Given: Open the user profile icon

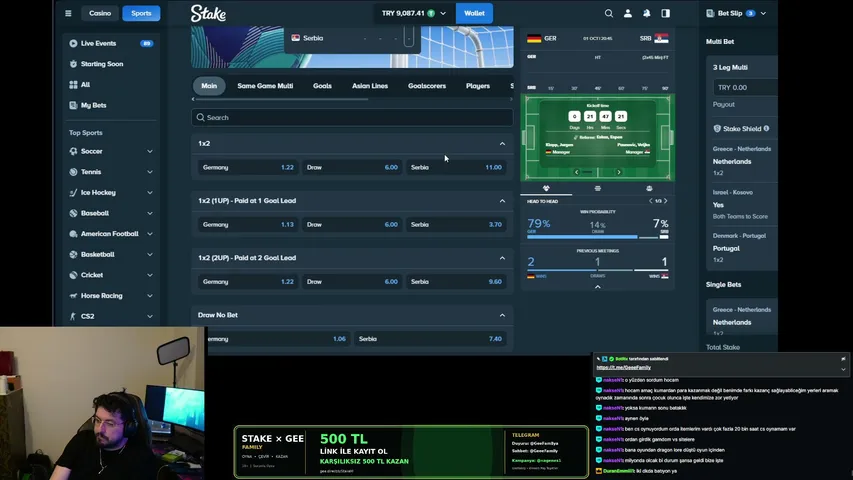Looking at the screenshot, I should (x=628, y=13).
